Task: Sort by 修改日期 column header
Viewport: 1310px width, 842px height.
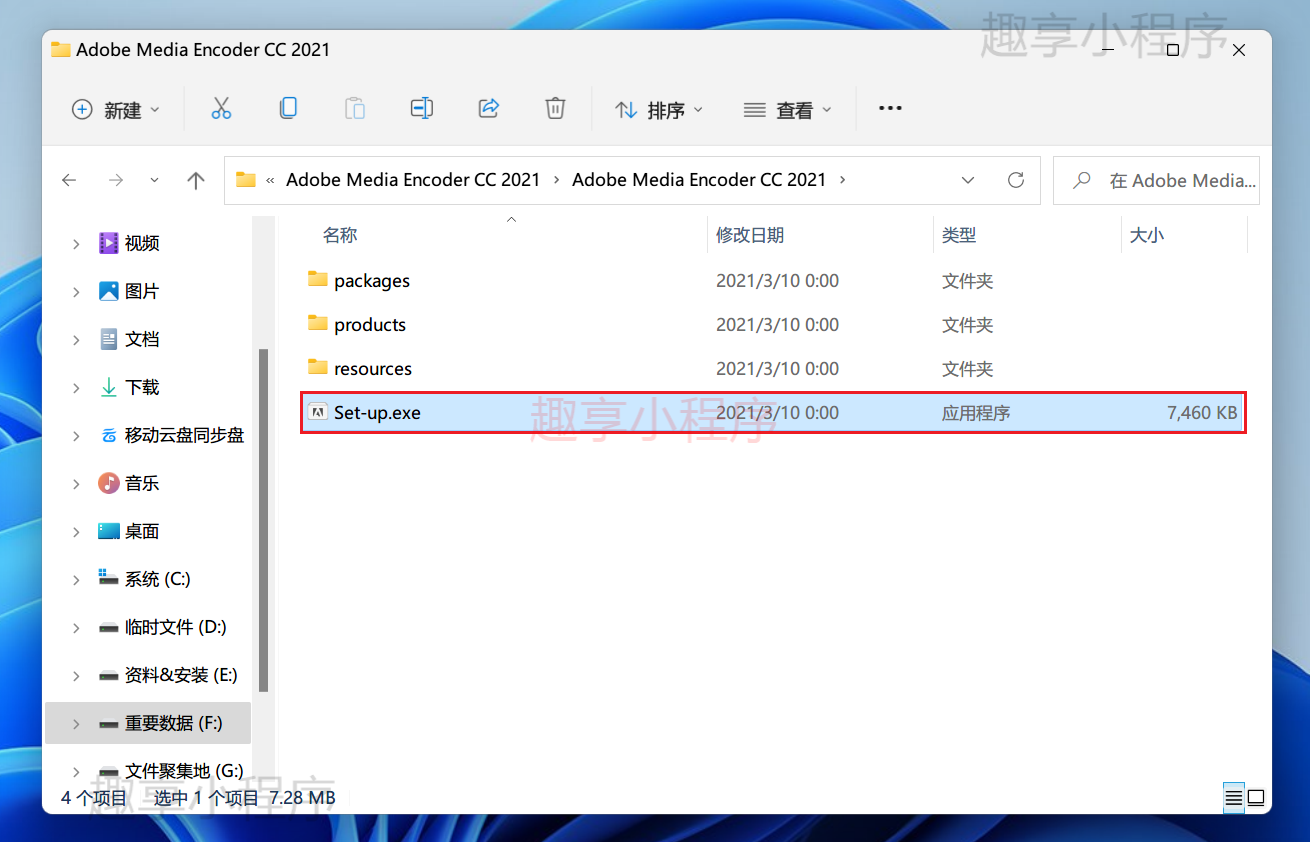Action: (750, 235)
